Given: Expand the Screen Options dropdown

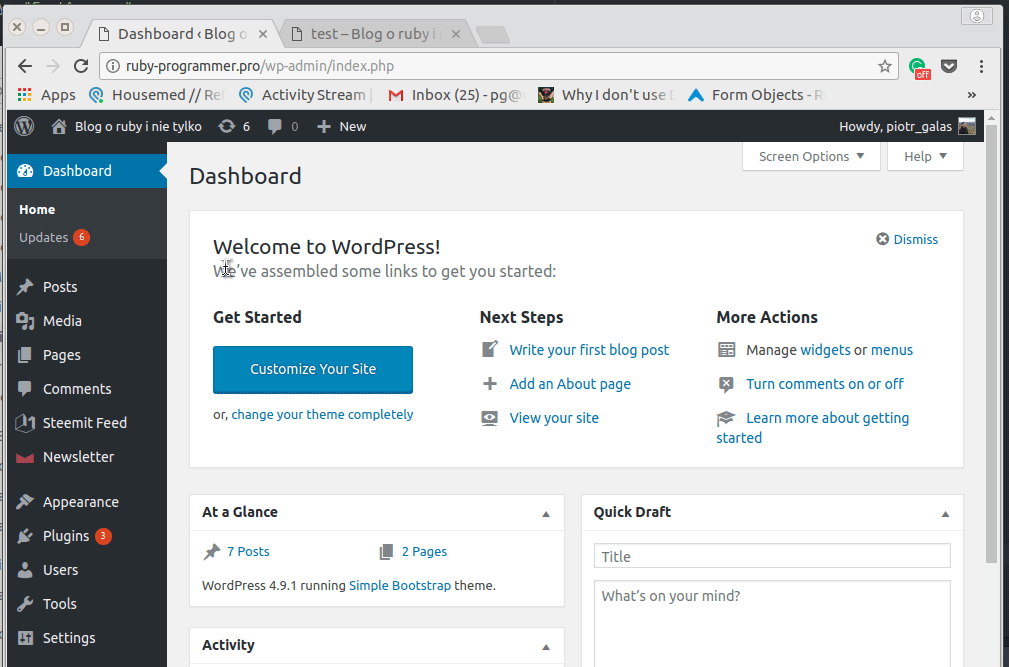Looking at the screenshot, I should coord(811,156).
